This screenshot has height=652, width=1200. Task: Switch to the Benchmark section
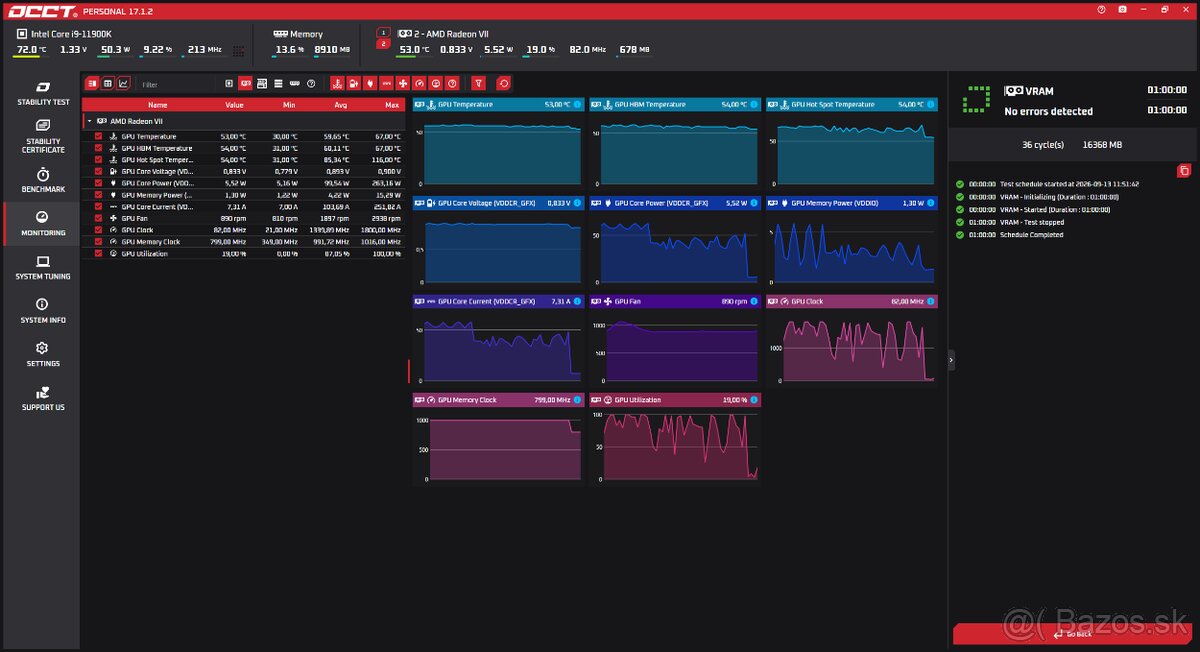42,180
